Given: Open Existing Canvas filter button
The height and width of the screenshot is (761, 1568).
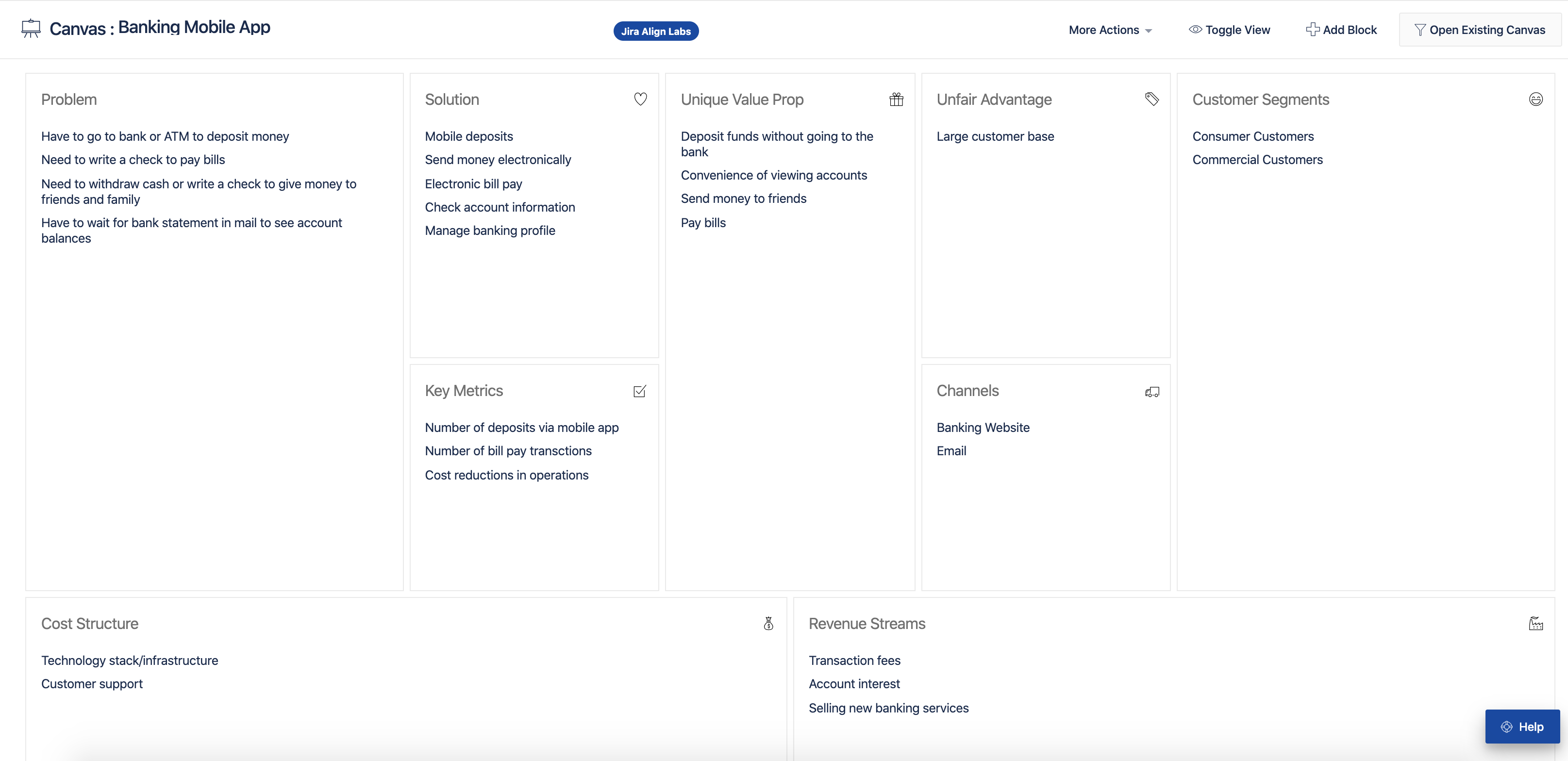Looking at the screenshot, I should click(1480, 30).
